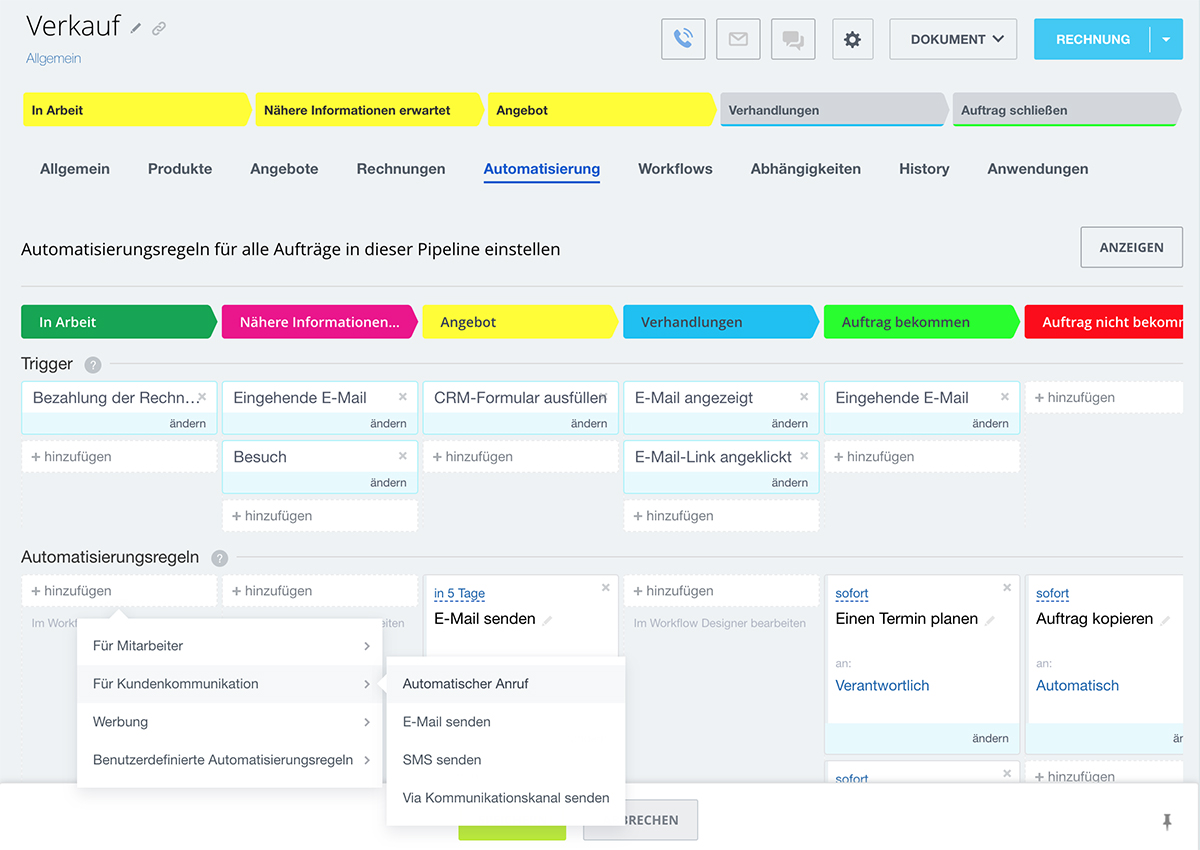Viewport: 1200px width, 850px height.
Task: Select Via Kommunikationskanal senden option
Action: (506, 798)
